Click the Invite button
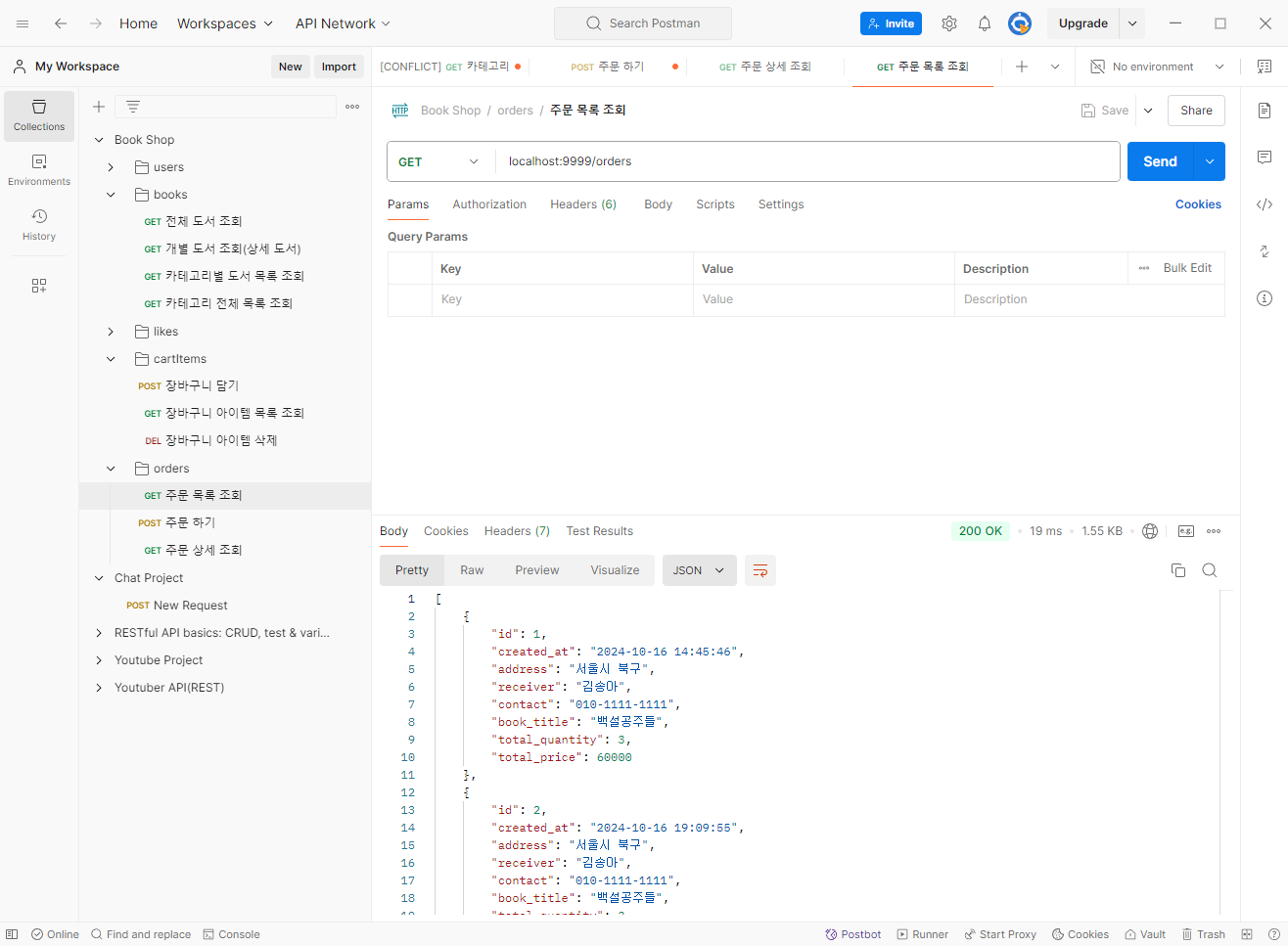The width and height of the screenshot is (1288, 946). 891,23
